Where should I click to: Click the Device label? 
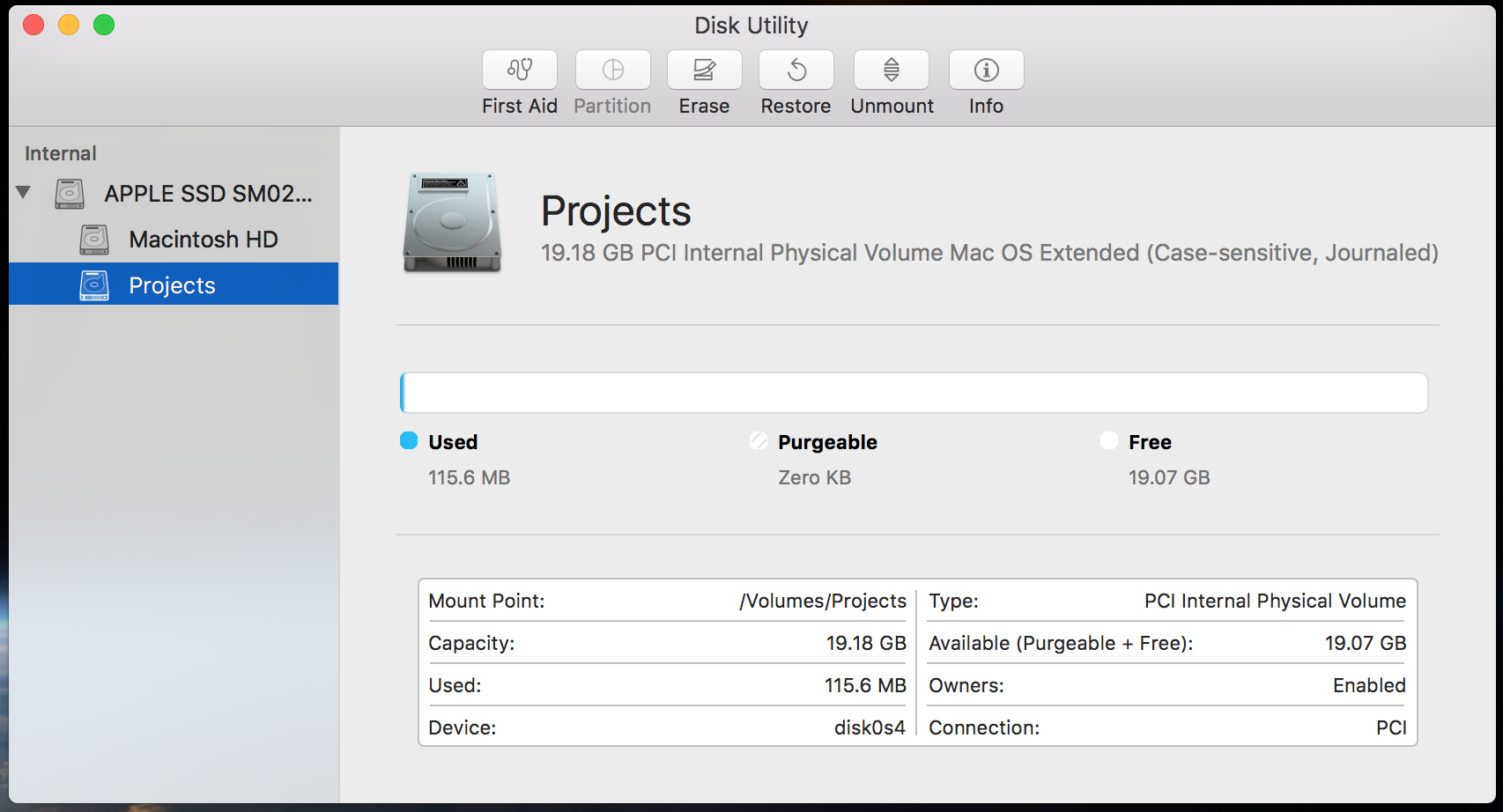(463, 727)
